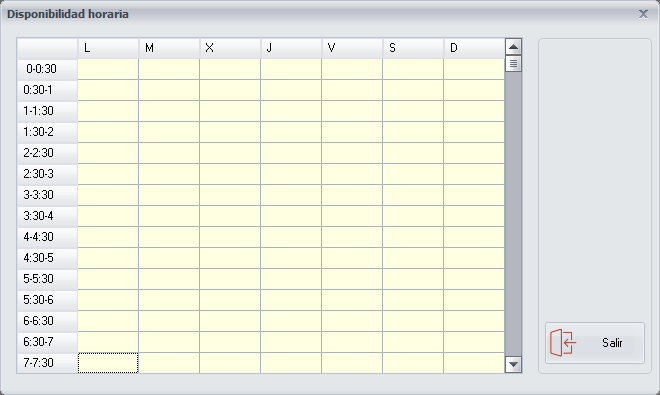Image resolution: width=660 pixels, height=395 pixels.
Task: Select the V column header
Action: (352, 48)
